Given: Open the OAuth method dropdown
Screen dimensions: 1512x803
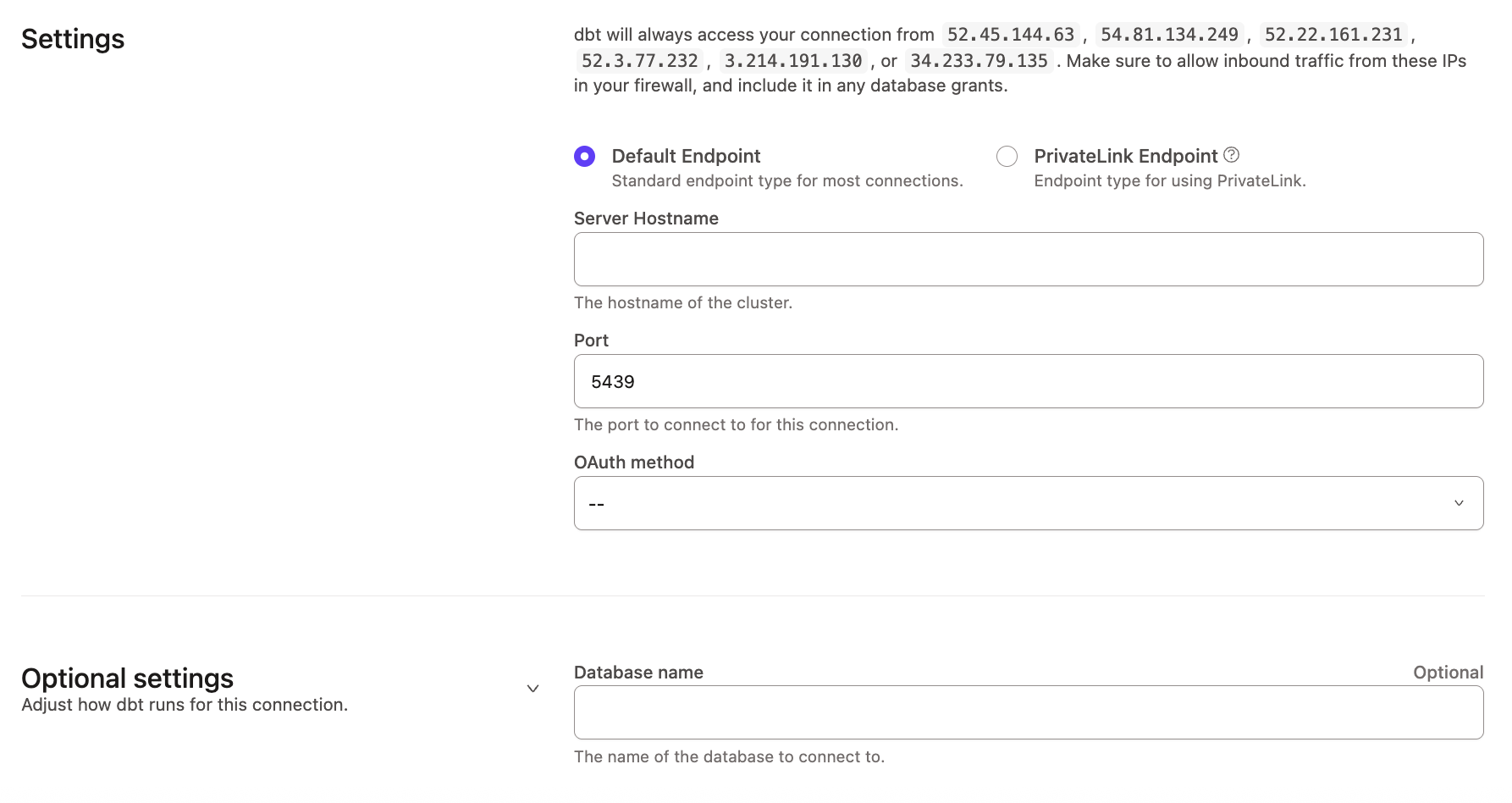Looking at the screenshot, I should point(1028,502).
